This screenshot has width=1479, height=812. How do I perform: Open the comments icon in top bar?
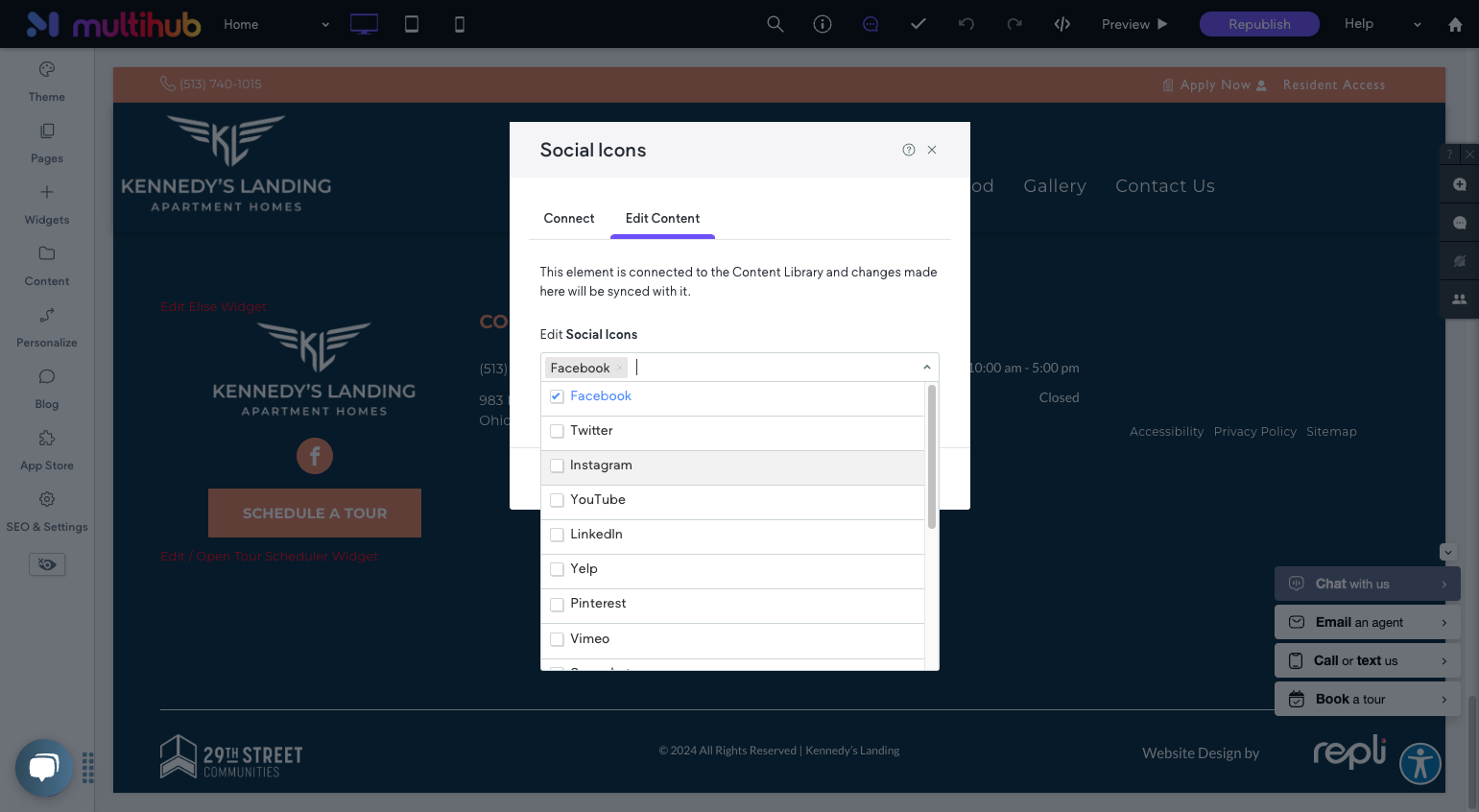[871, 24]
